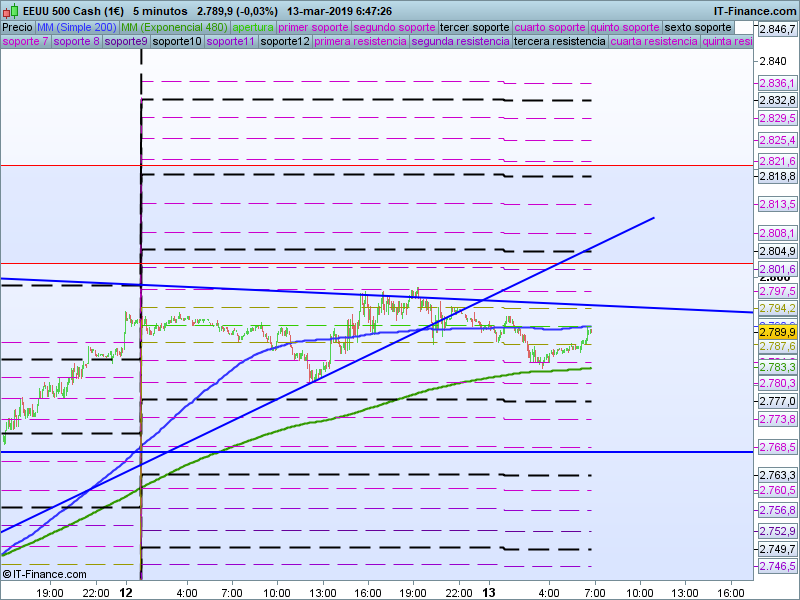Click the 2.752,9 price label

[777, 531]
